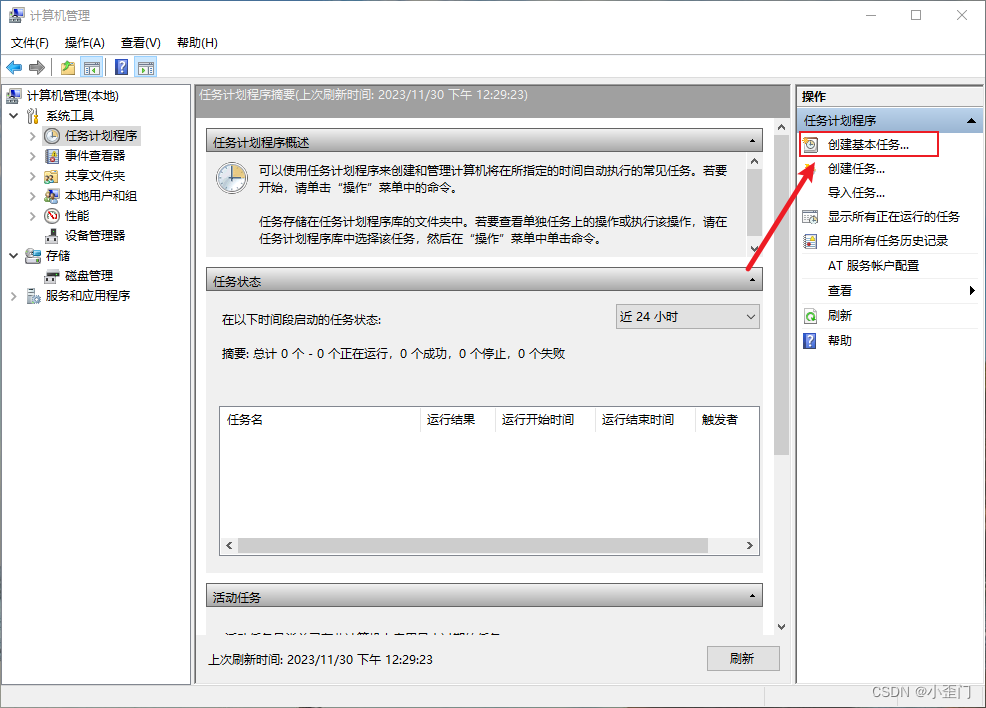Collapse the 活动任务 section
This screenshot has height=708, width=986.
[x=752, y=595]
